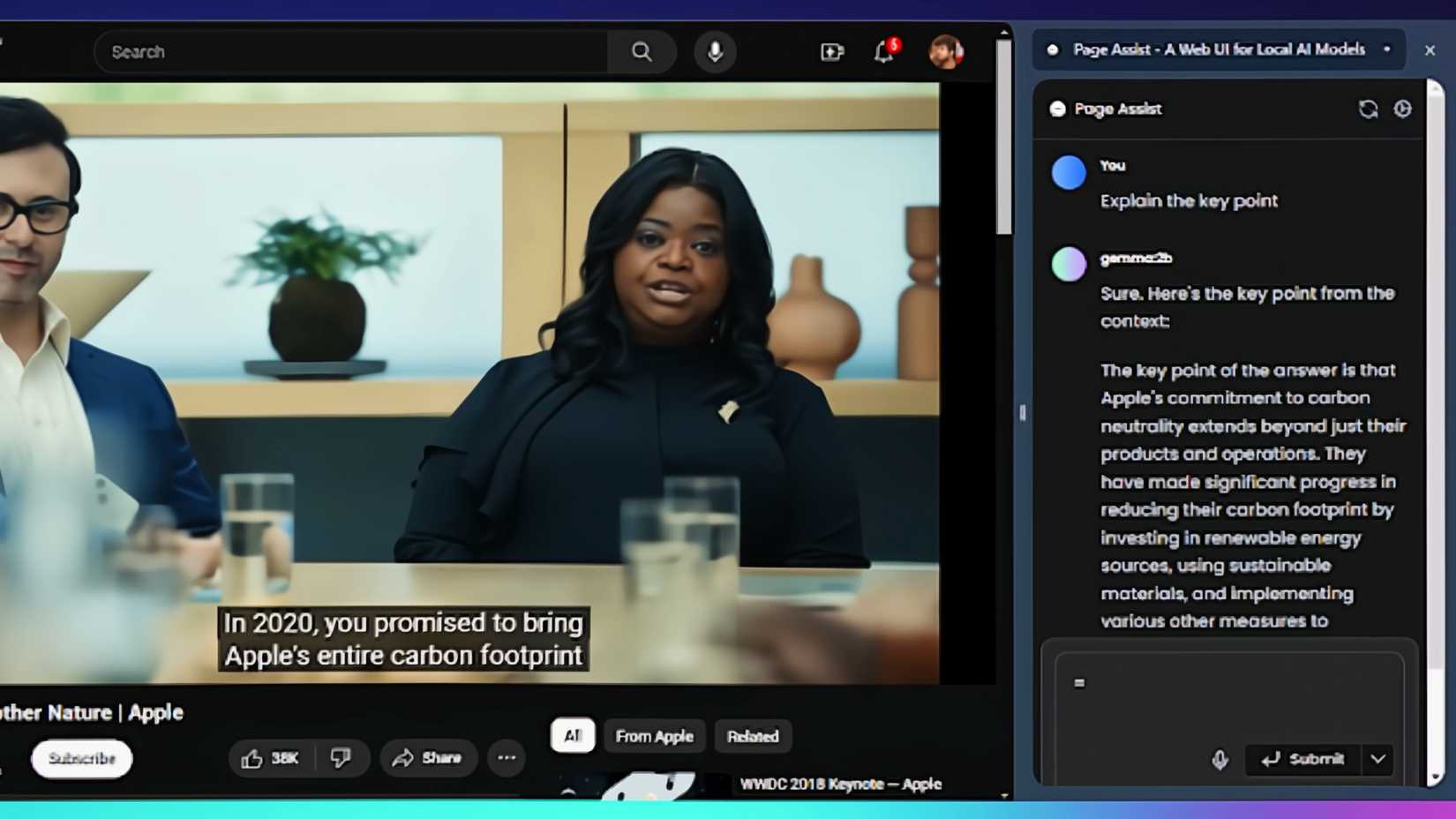Select the All filter chip
Image resolution: width=1456 pixels, height=819 pixels.
(x=573, y=736)
